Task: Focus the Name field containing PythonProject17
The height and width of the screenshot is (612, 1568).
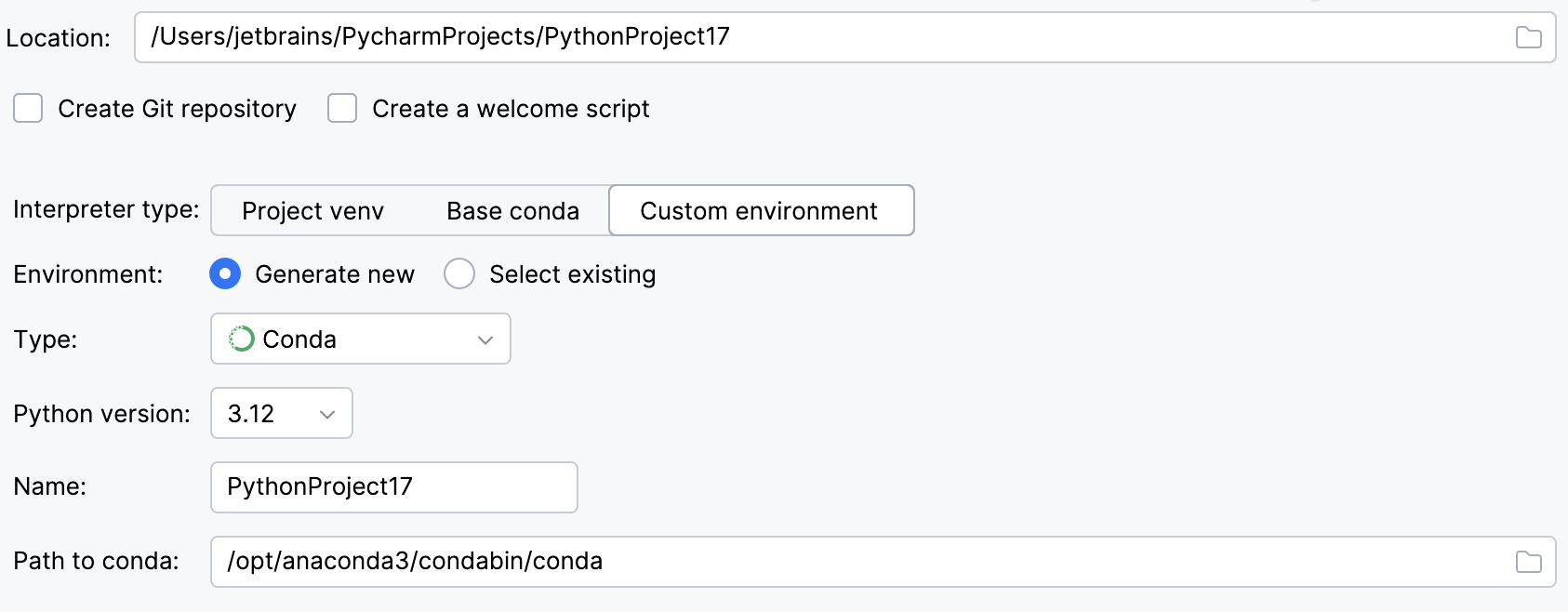Action: tap(393, 487)
